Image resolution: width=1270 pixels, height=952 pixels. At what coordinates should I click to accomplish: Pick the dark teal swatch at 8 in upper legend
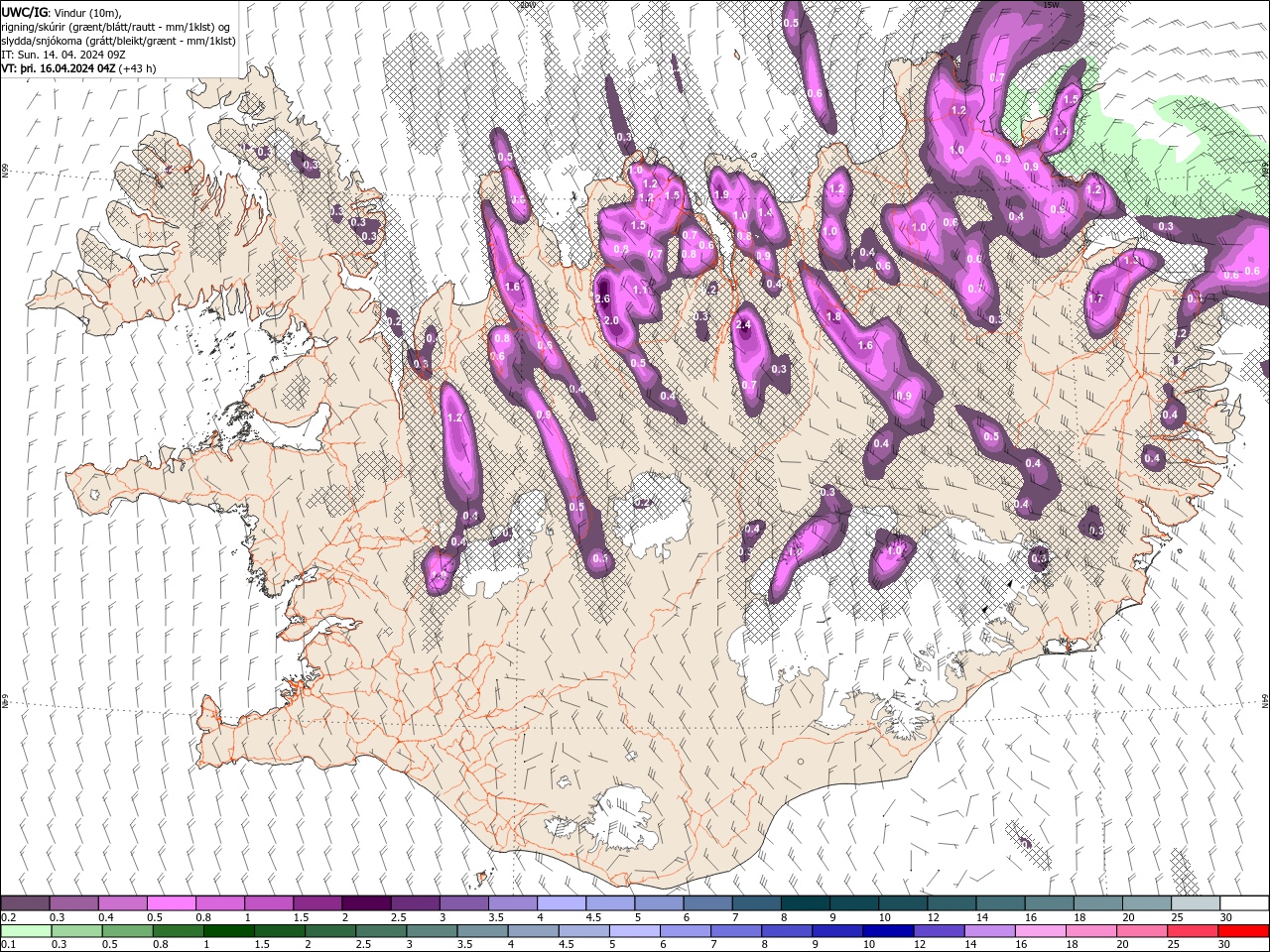pyautogui.click(x=805, y=903)
